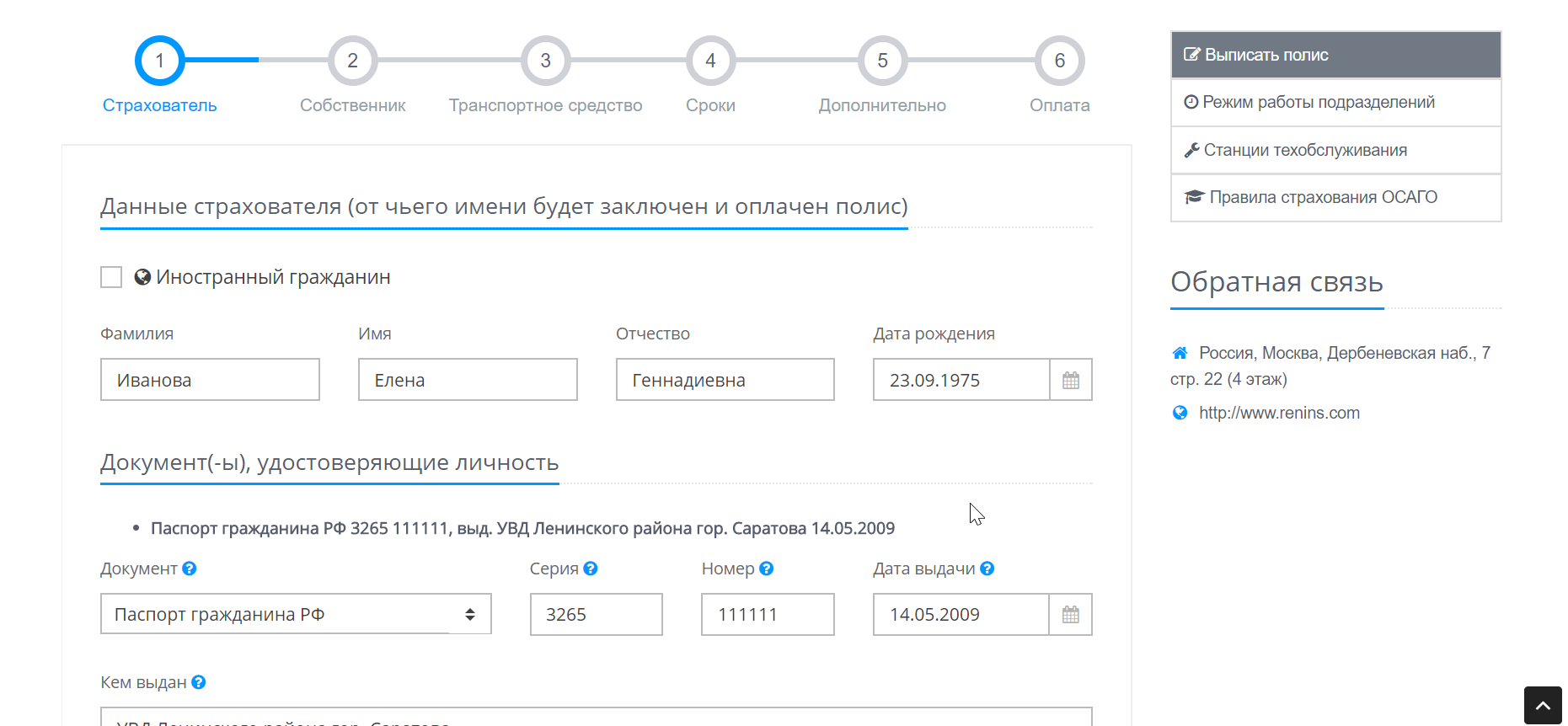Click the help icon next to Дата выдачи
Screen dimensions: 1568x726
[987, 569]
